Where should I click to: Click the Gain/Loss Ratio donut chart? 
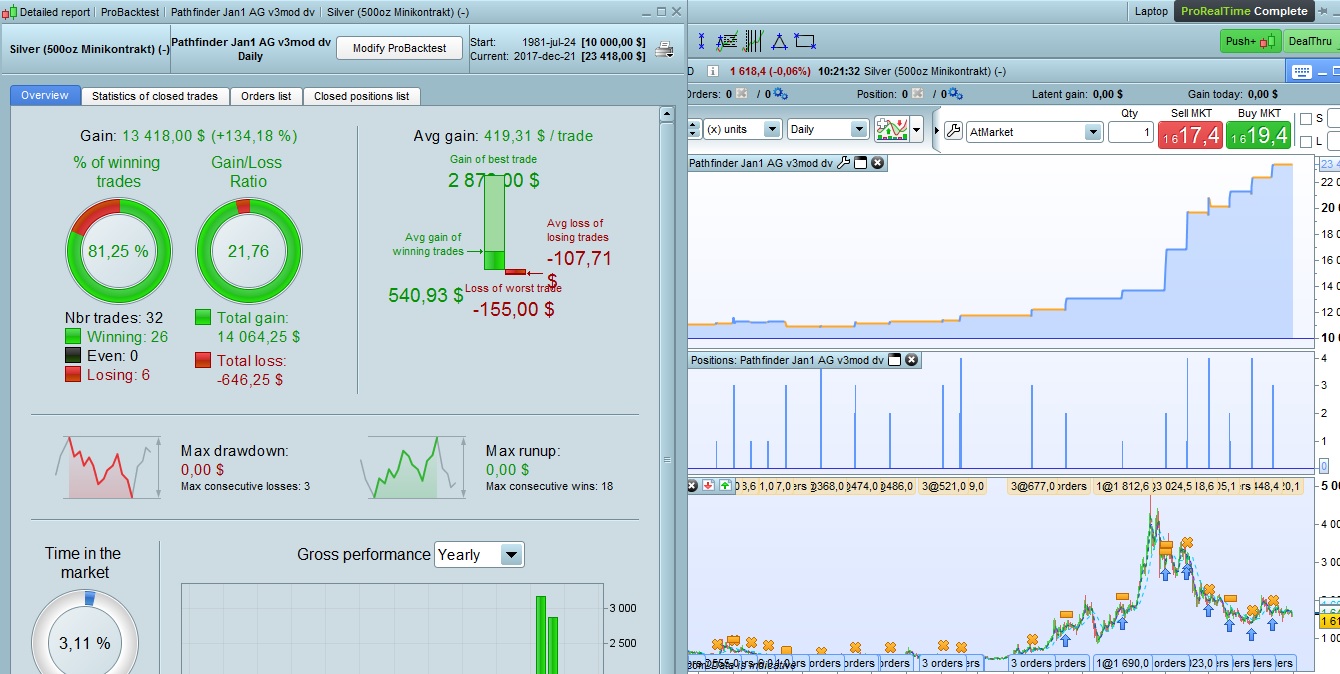click(x=248, y=251)
